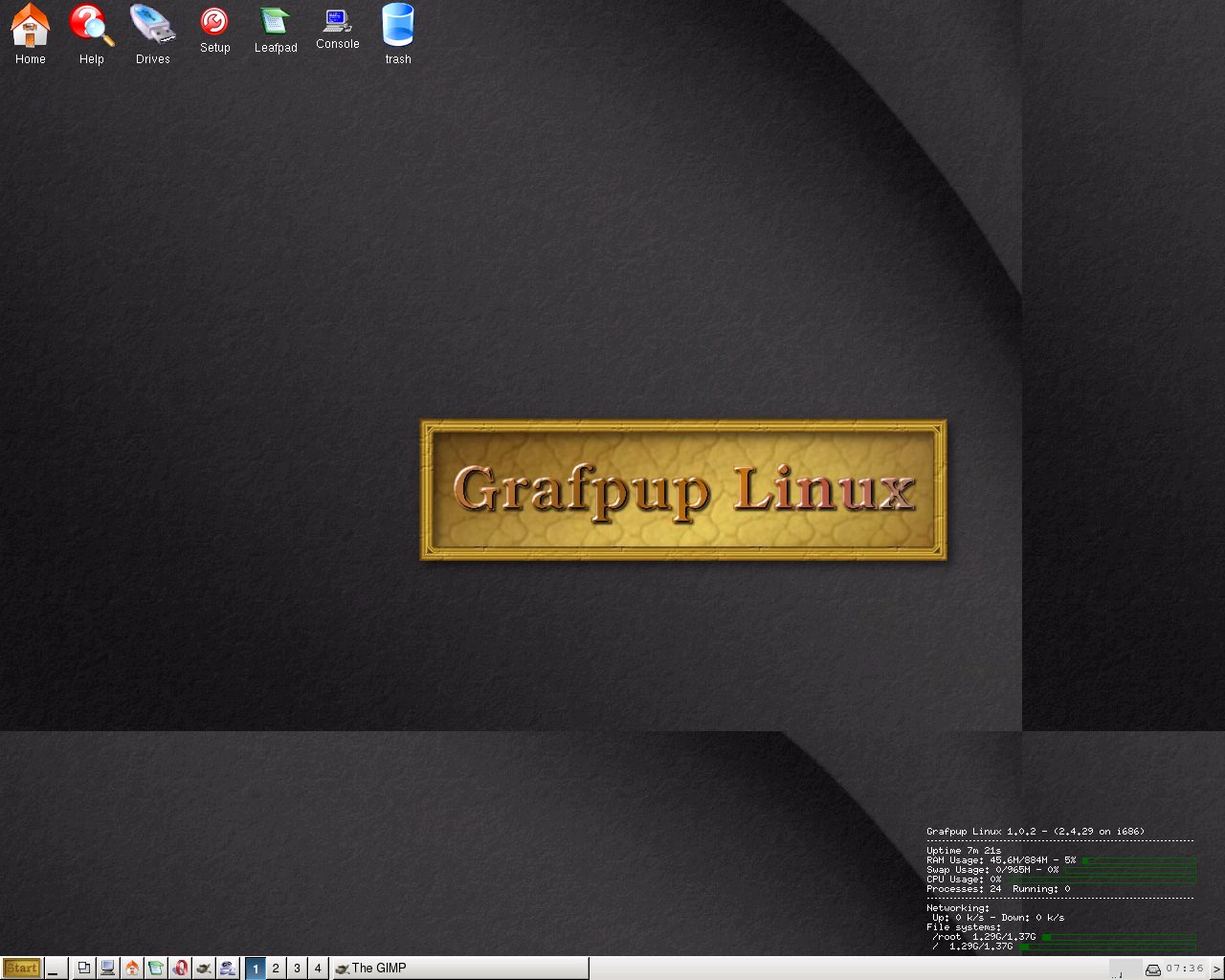Select The GIMP taskbar window button

[459, 969]
